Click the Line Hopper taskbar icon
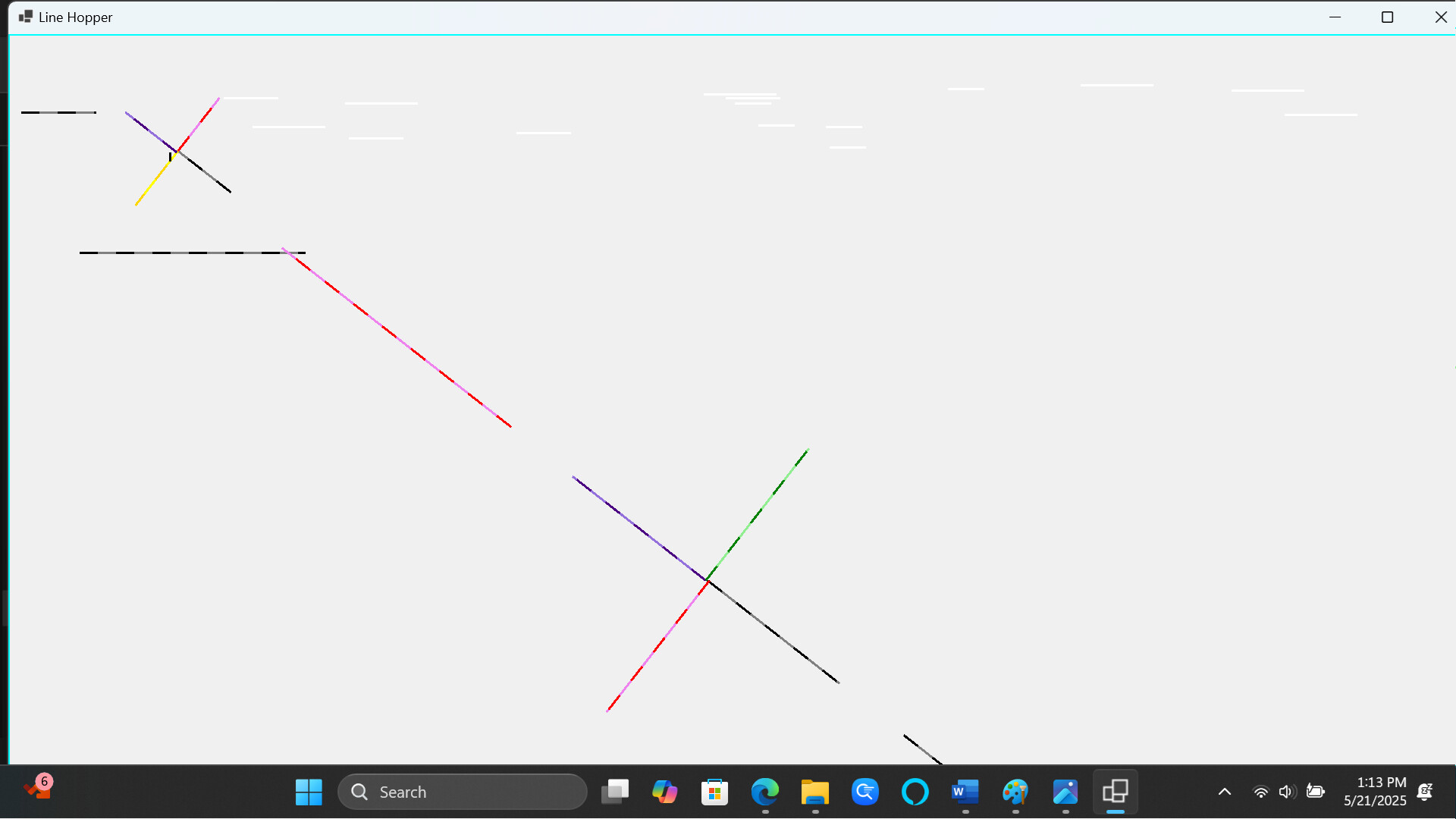The image size is (1456, 819). pyautogui.click(x=1115, y=792)
